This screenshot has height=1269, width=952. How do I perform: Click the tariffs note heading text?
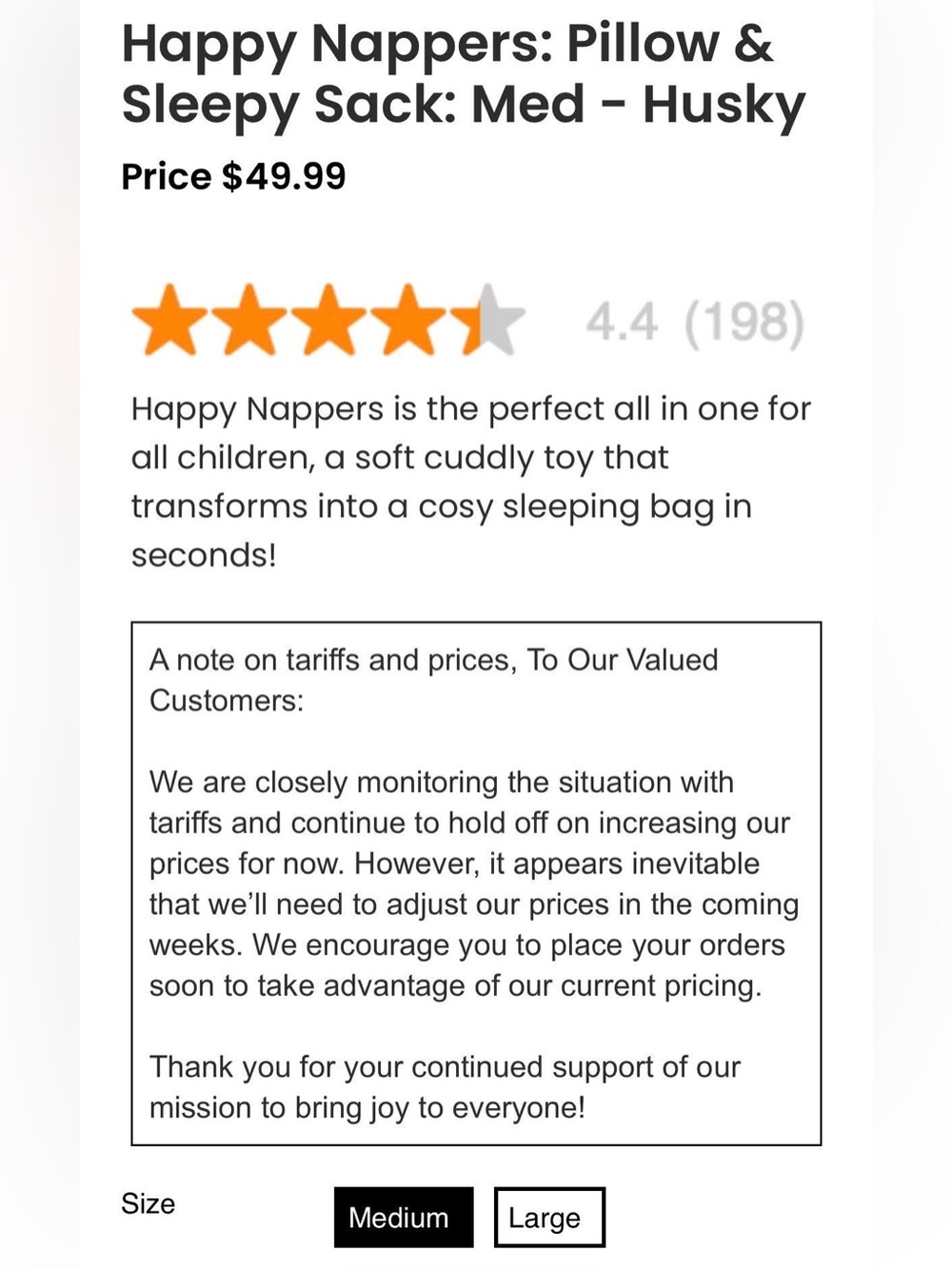tap(433, 680)
